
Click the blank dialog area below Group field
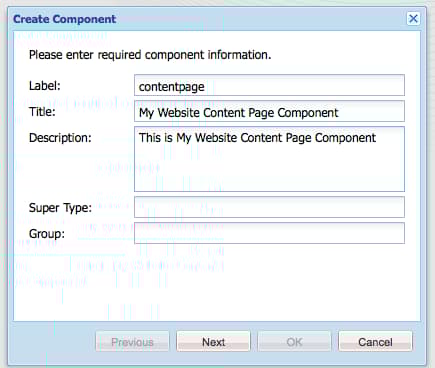217,282
